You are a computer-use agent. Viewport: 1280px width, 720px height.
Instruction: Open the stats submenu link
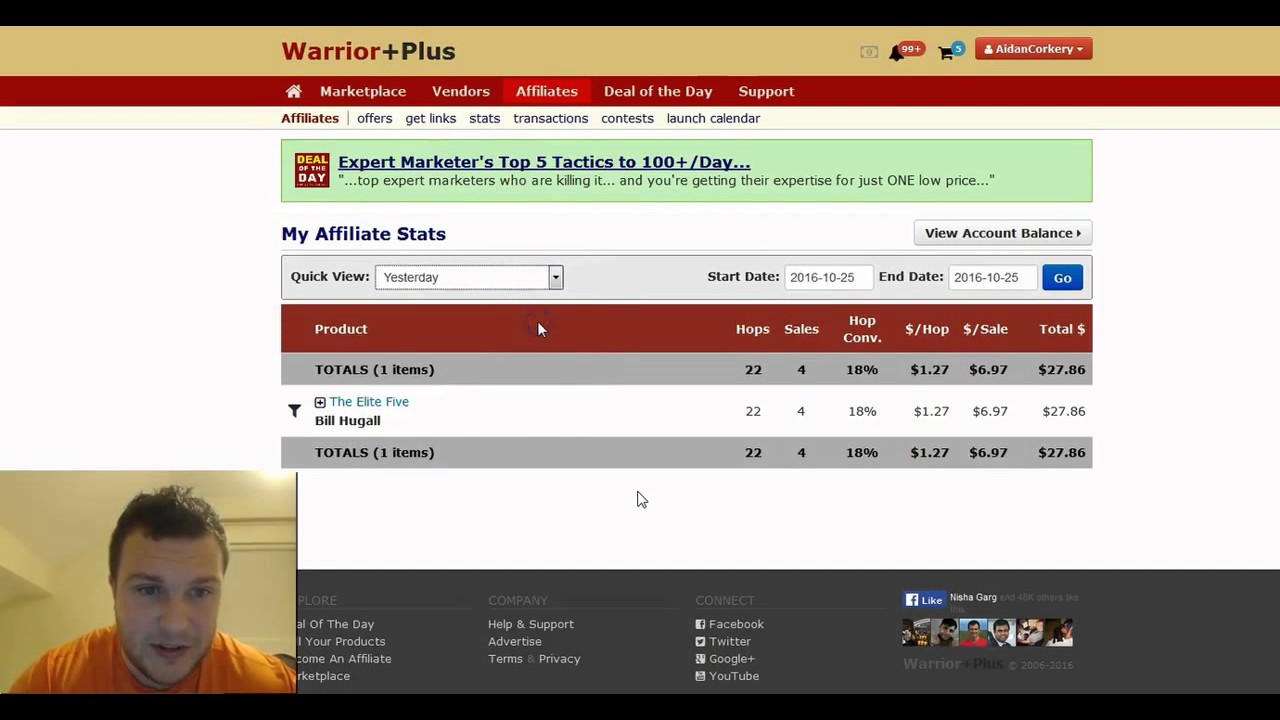(x=484, y=118)
